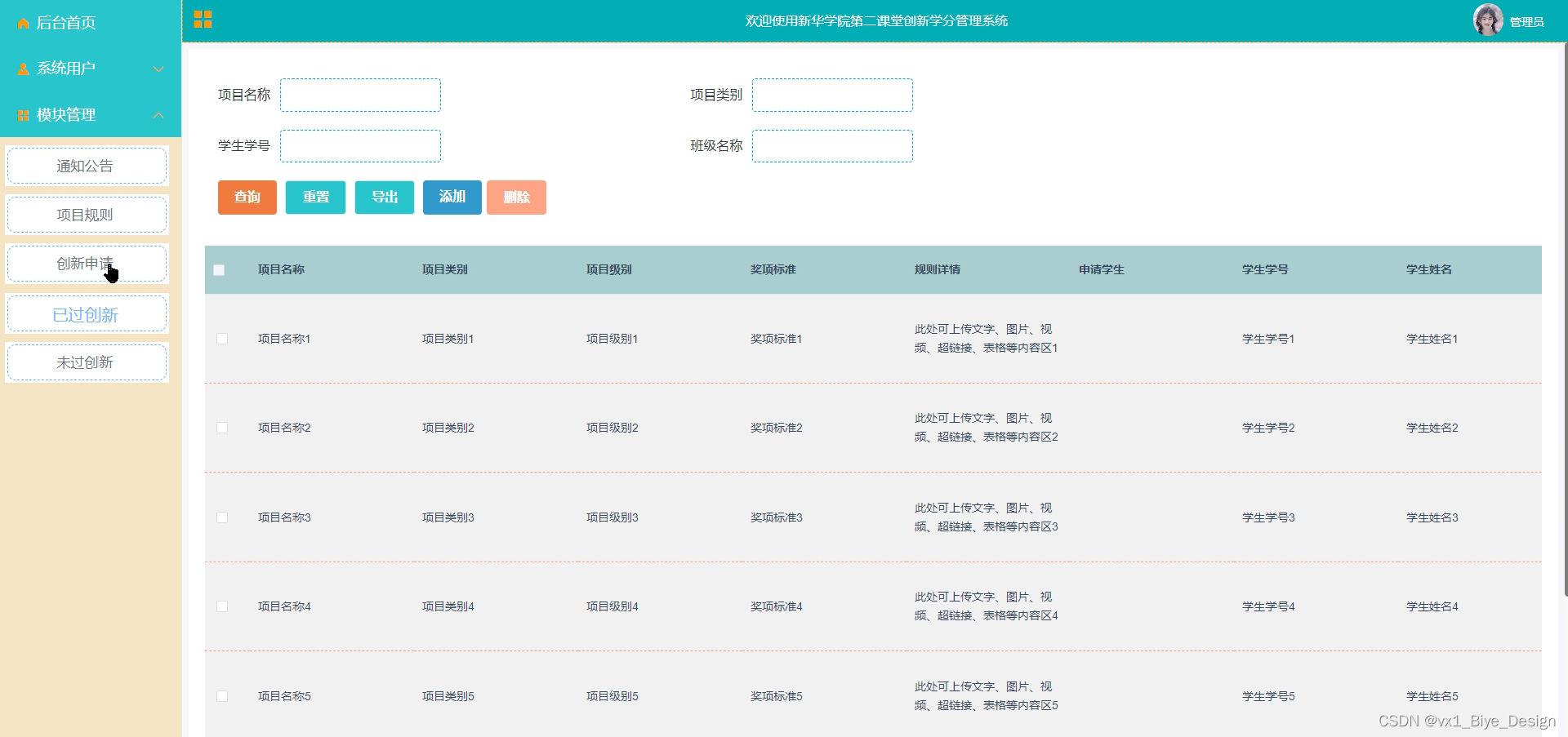Check the box for row 项目名称4
This screenshot has height=737, width=1568.
click(222, 606)
